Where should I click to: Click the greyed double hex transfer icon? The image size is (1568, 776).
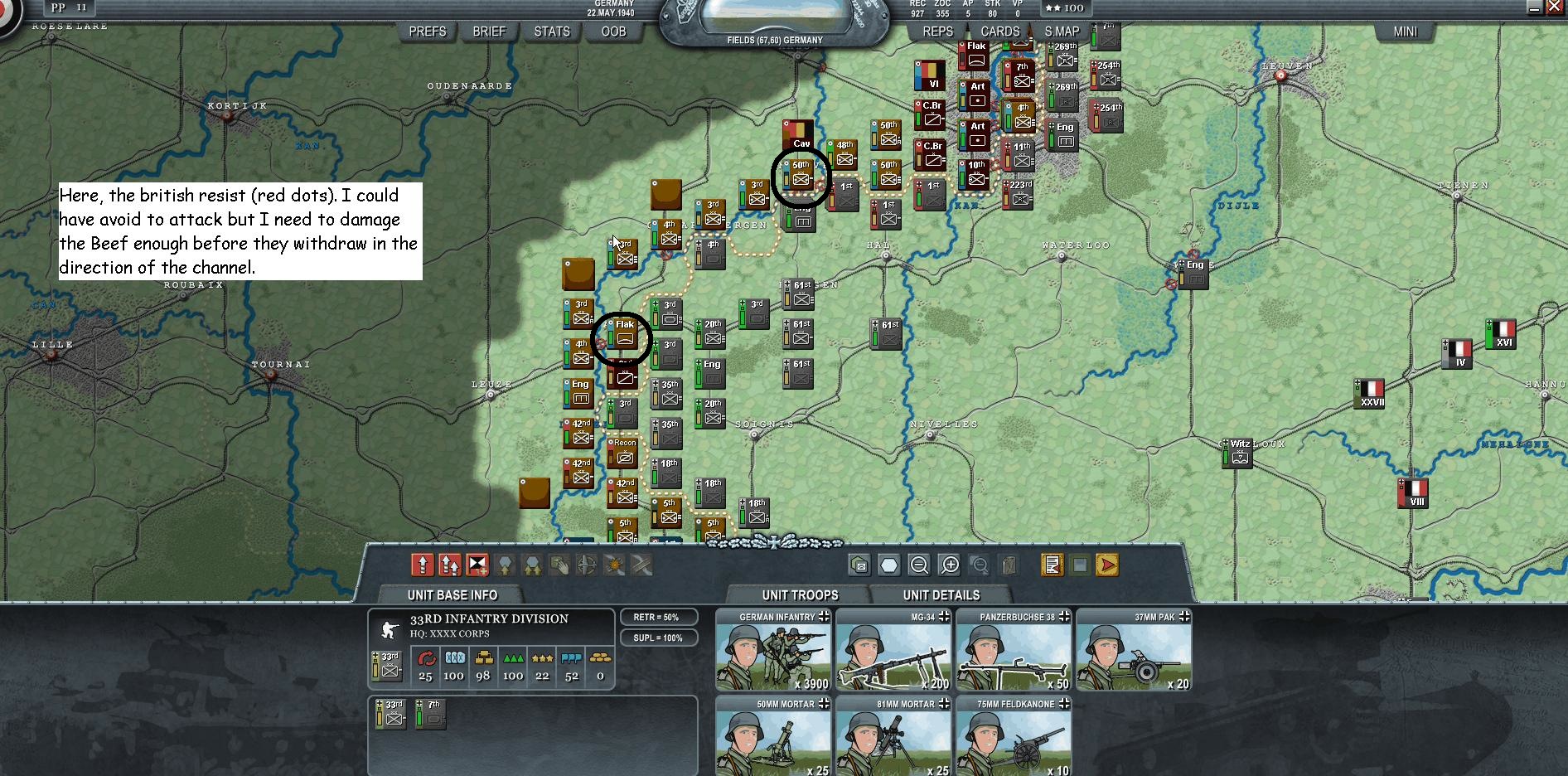coord(532,565)
